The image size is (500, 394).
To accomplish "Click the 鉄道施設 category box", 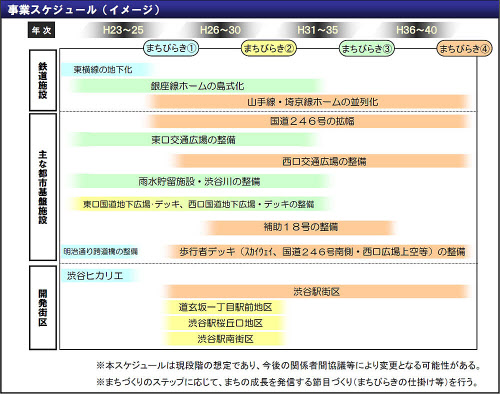I will click(43, 80).
